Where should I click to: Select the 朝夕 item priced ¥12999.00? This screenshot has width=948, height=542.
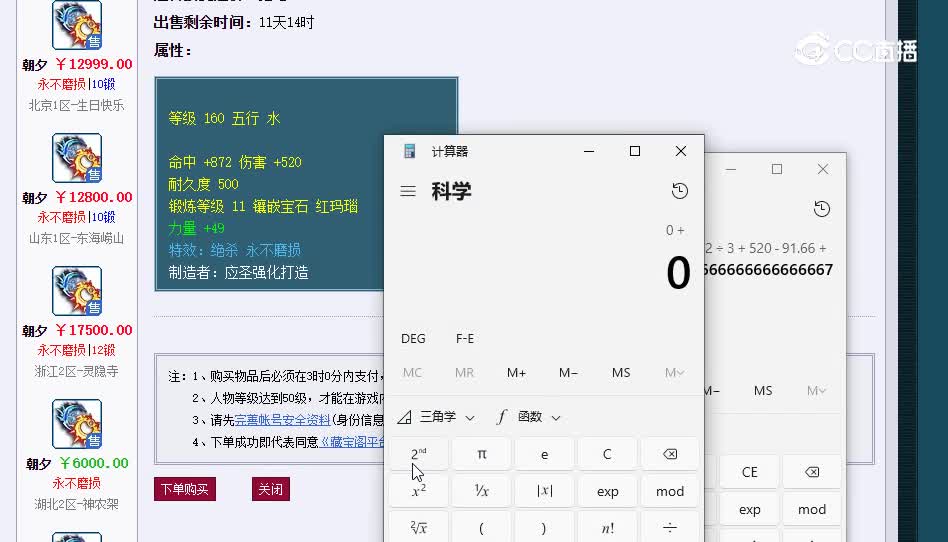[77, 25]
